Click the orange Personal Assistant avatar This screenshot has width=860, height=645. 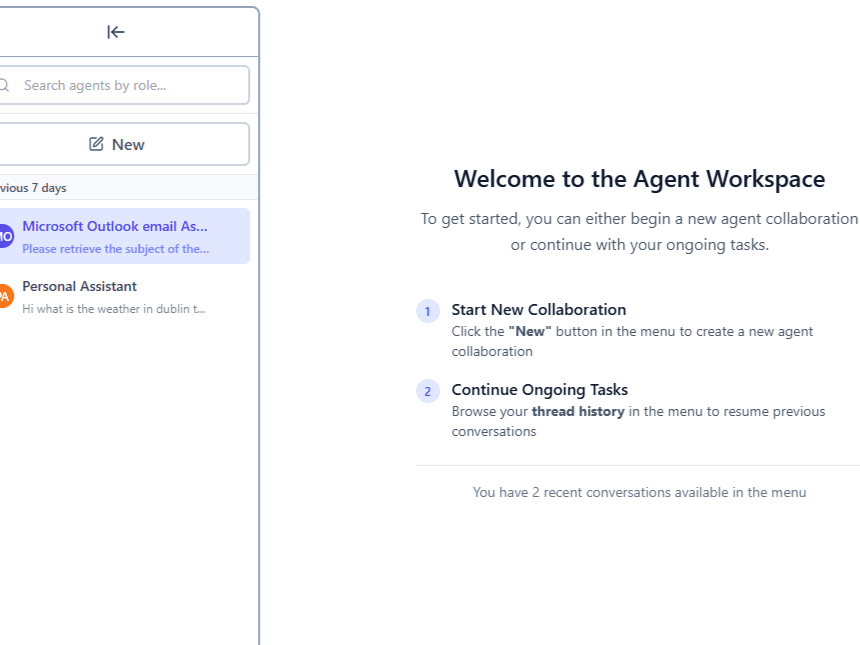pos(5,296)
